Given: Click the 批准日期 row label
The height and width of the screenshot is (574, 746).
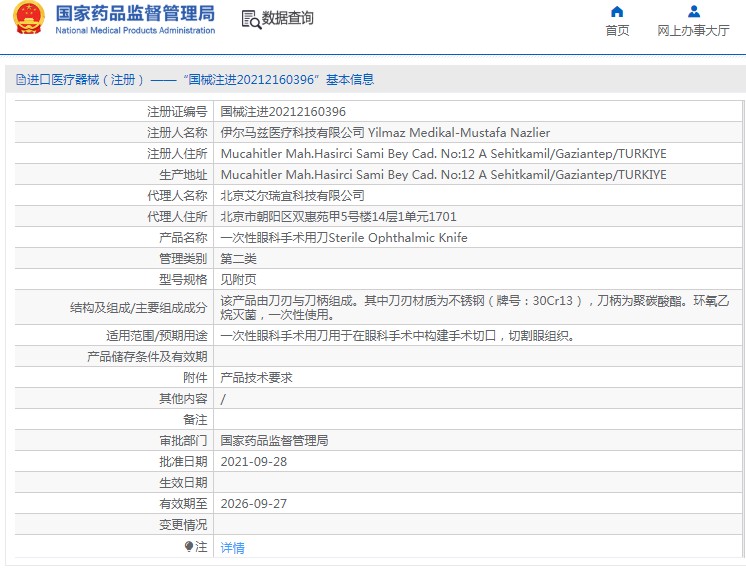Looking at the screenshot, I should point(183,462).
